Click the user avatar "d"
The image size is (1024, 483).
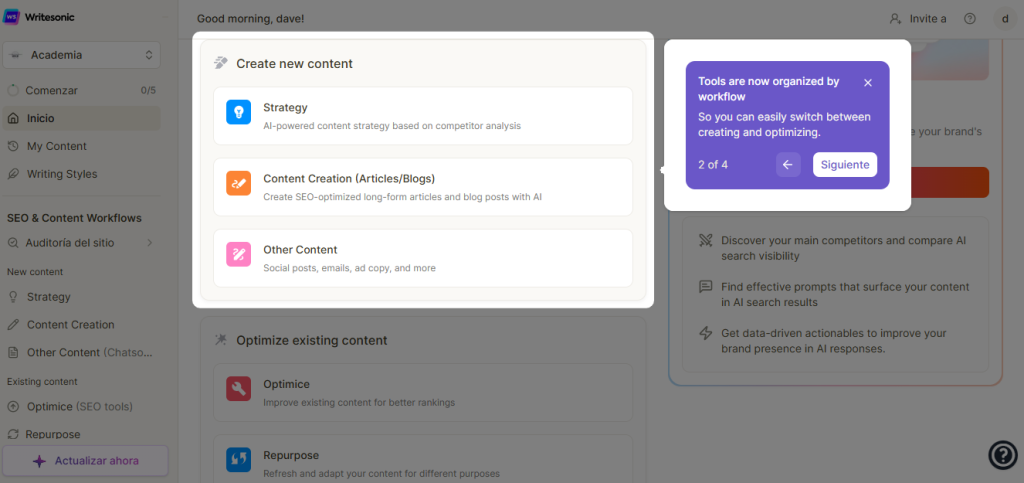(x=1003, y=19)
